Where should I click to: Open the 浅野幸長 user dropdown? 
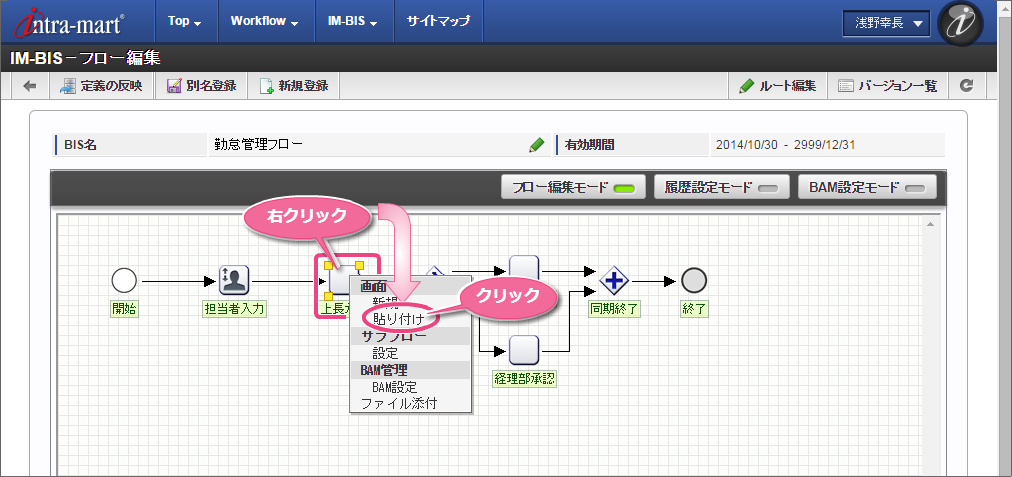[x=886, y=24]
